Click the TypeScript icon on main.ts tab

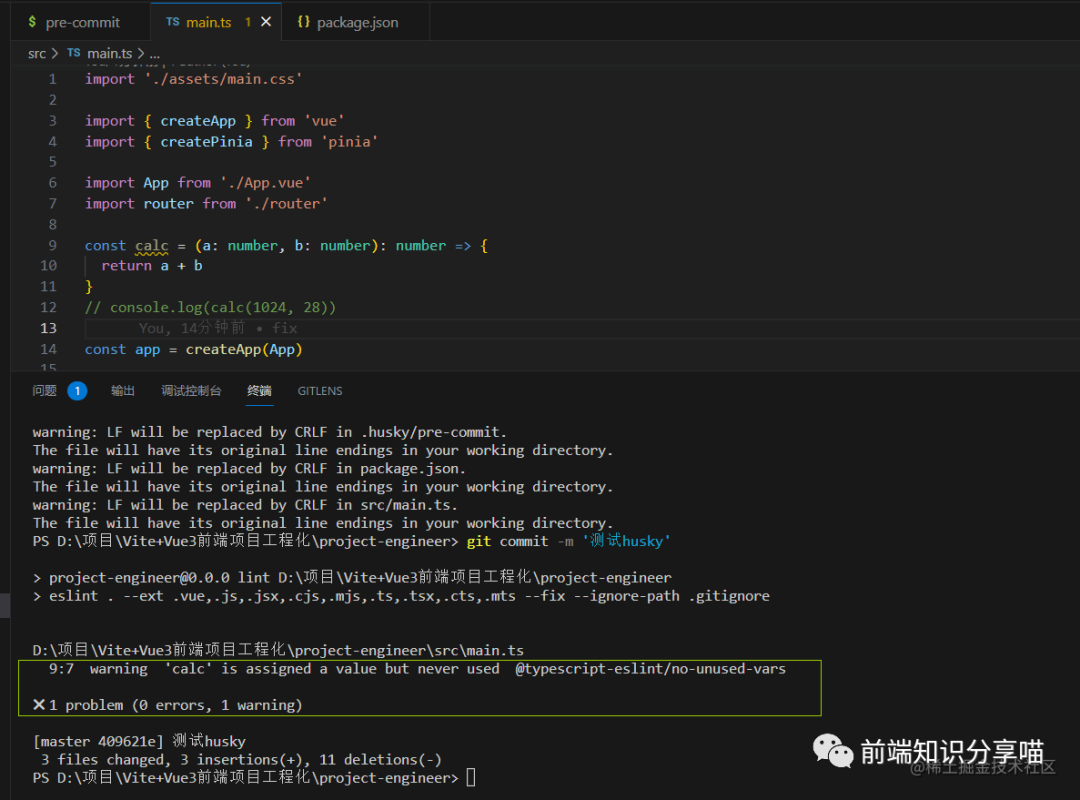pos(173,22)
